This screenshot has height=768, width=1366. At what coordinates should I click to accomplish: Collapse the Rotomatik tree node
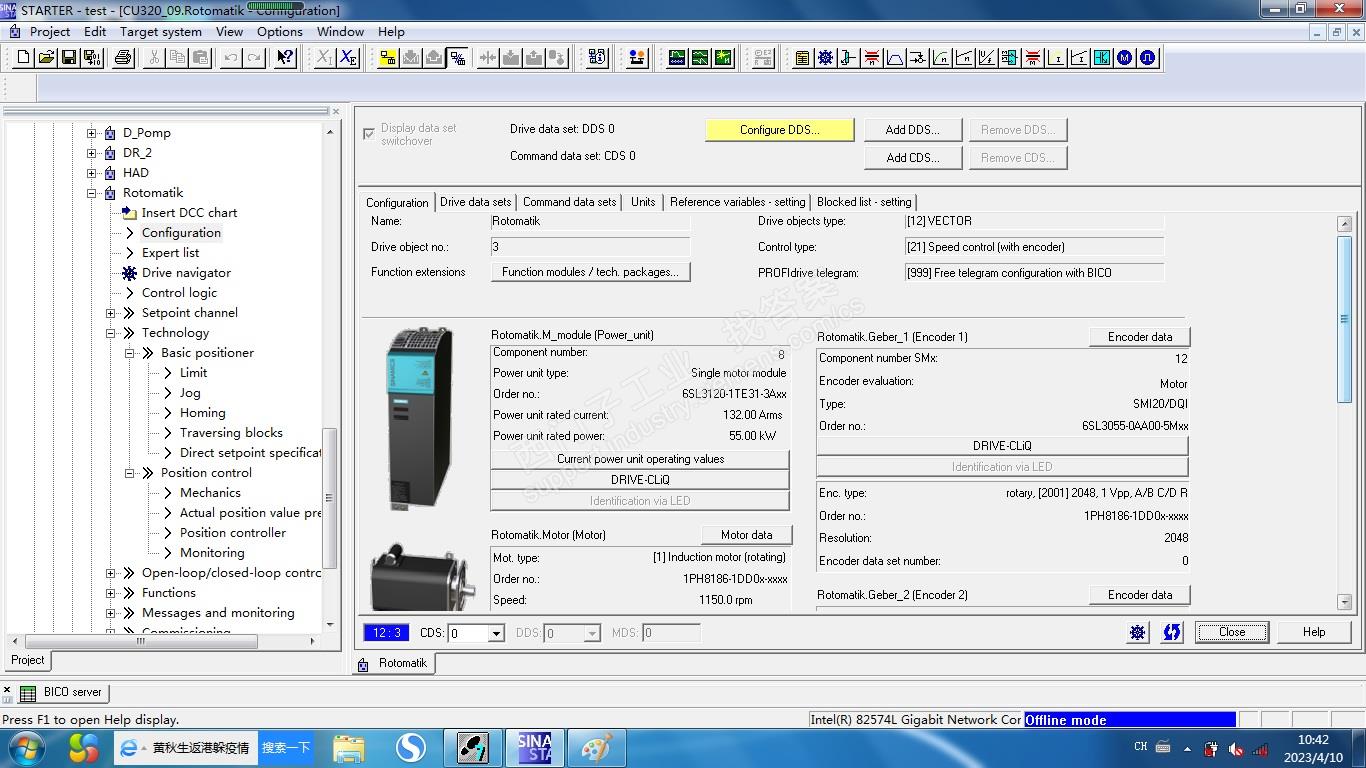[x=92, y=193]
